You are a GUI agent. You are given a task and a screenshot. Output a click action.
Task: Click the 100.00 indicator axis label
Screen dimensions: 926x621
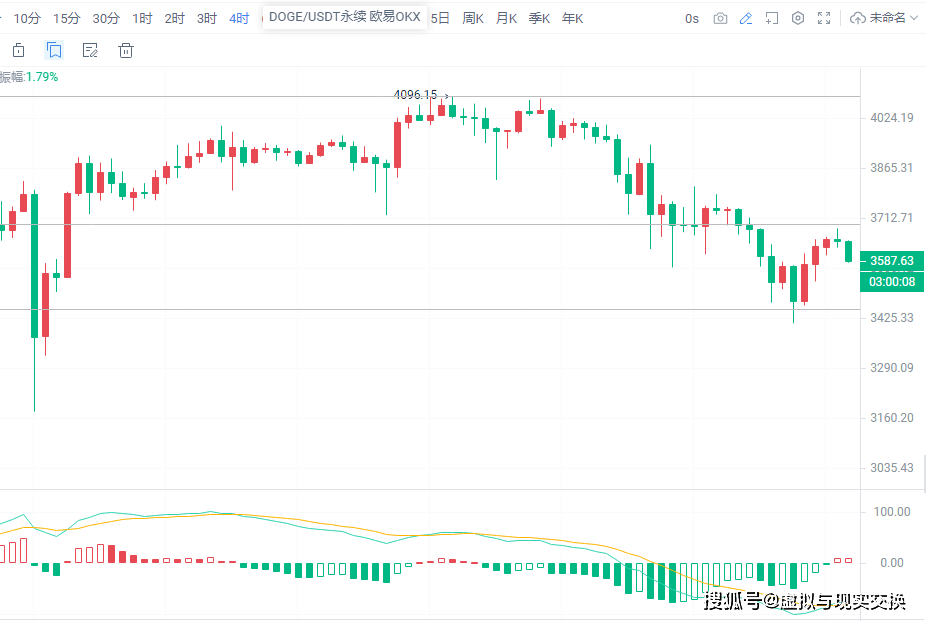pos(892,512)
